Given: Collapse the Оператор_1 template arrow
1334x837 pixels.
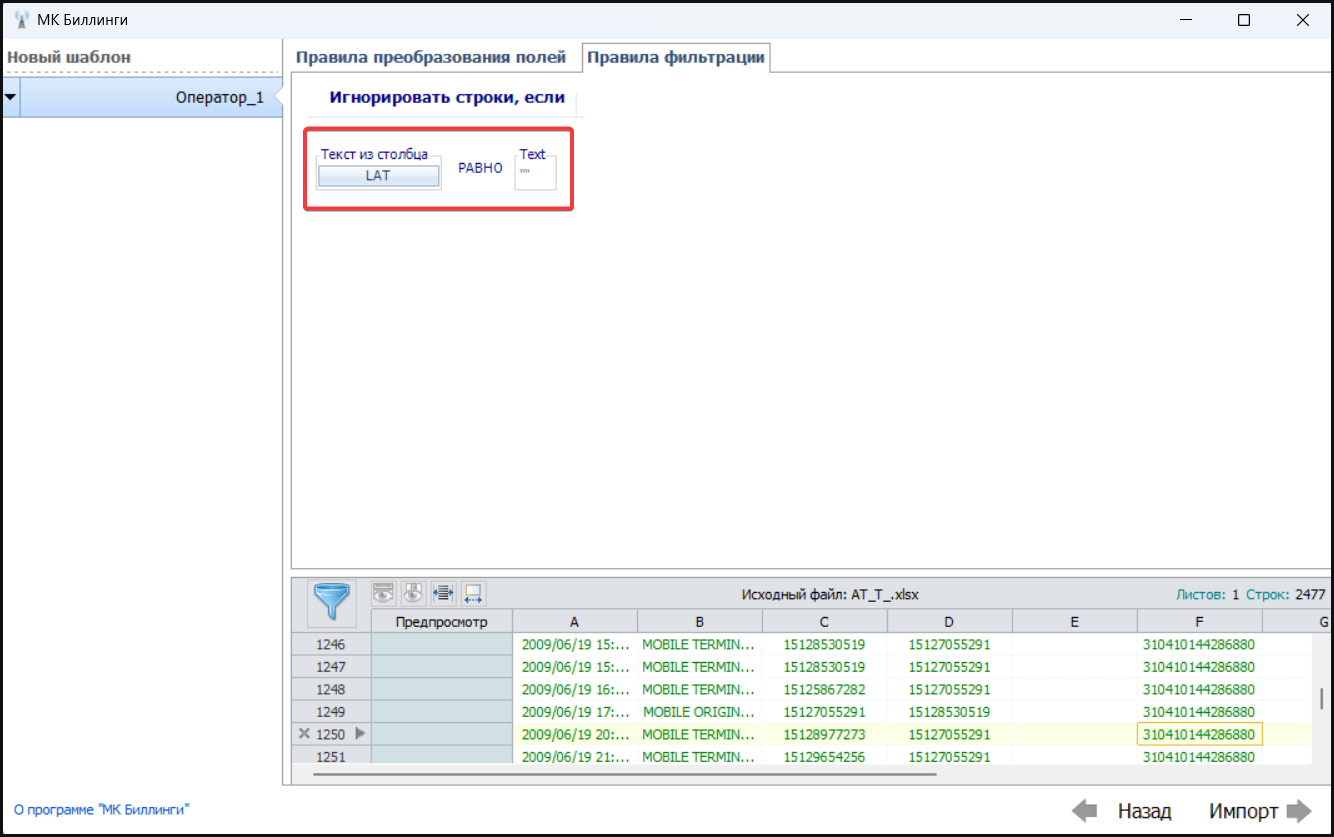Looking at the screenshot, I should coord(10,98).
